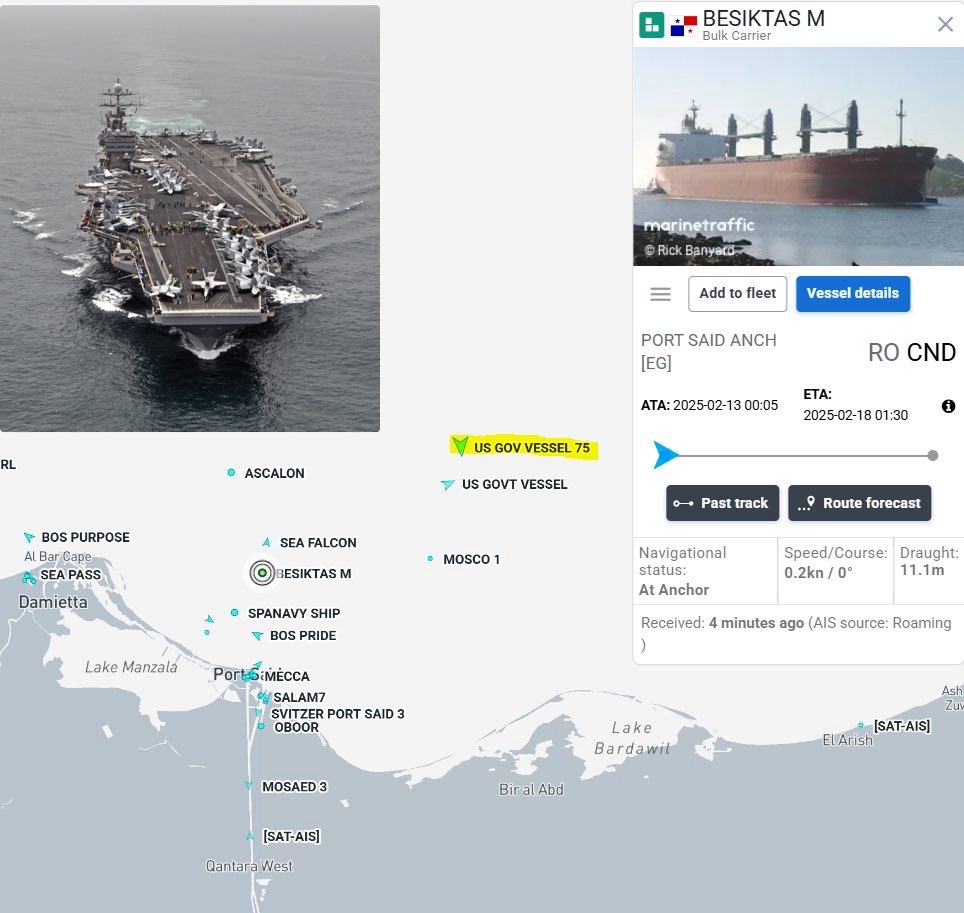Image resolution: width=964 pixels, height=913 pixels.
Task: Open the hamburger menu in the vessel panel
Action: pos(660,293)
